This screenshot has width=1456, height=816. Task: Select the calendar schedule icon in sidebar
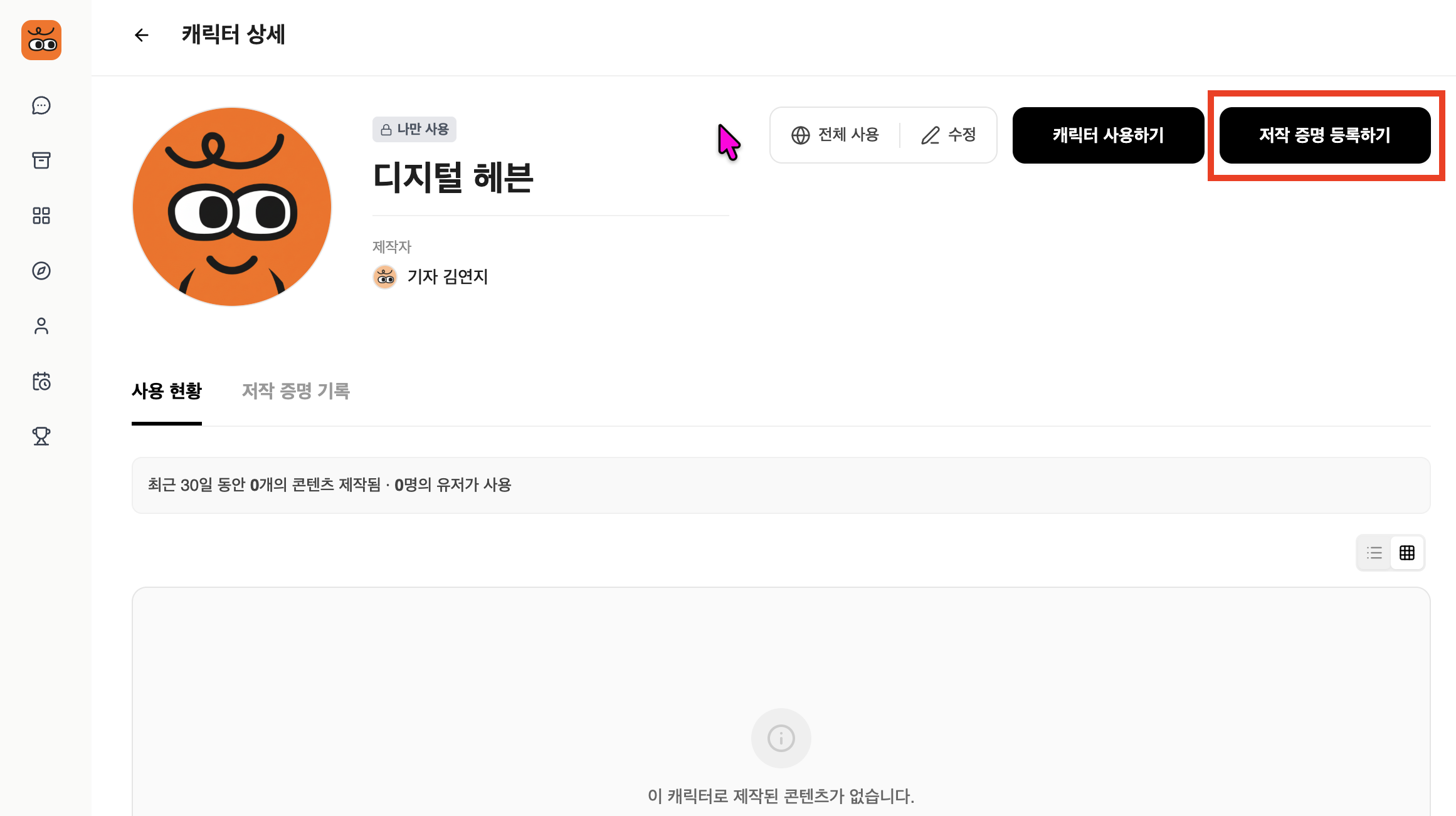[x=41, y=381]
